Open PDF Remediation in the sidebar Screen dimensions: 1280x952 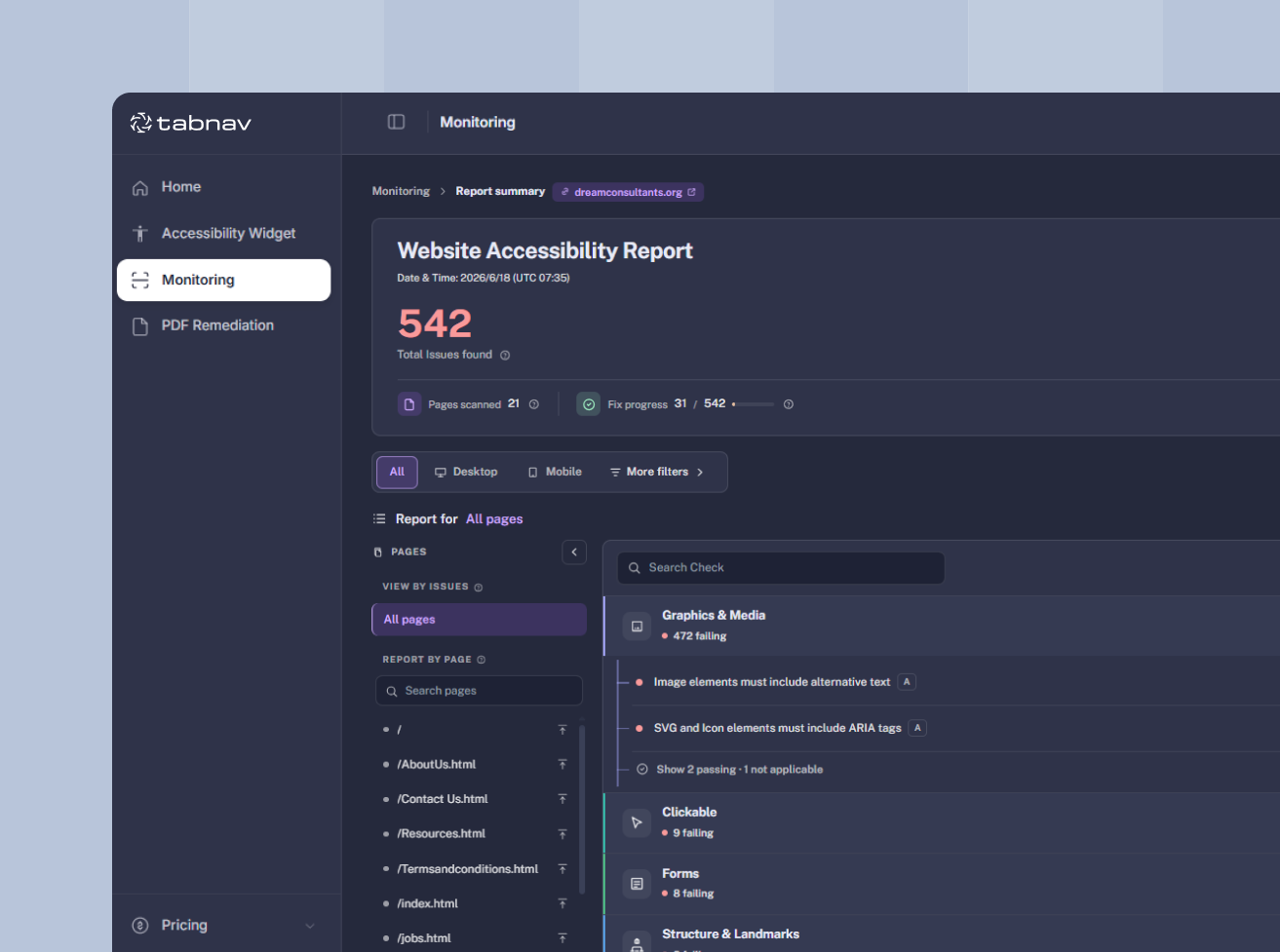pyautogui.click(x=217, y=325)
